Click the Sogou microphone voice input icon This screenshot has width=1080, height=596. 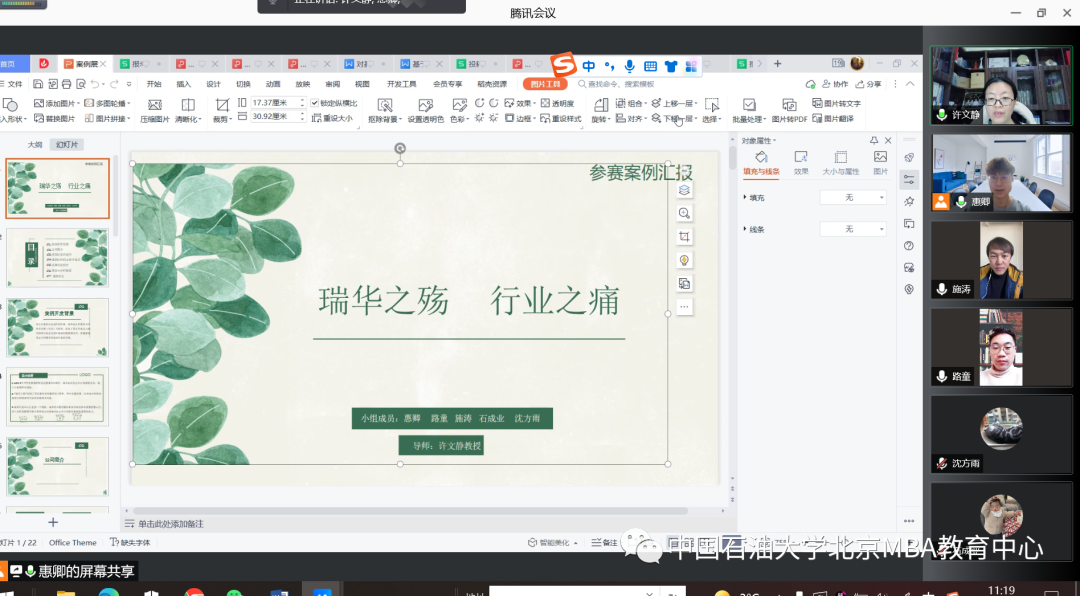(x=629, y=66)
